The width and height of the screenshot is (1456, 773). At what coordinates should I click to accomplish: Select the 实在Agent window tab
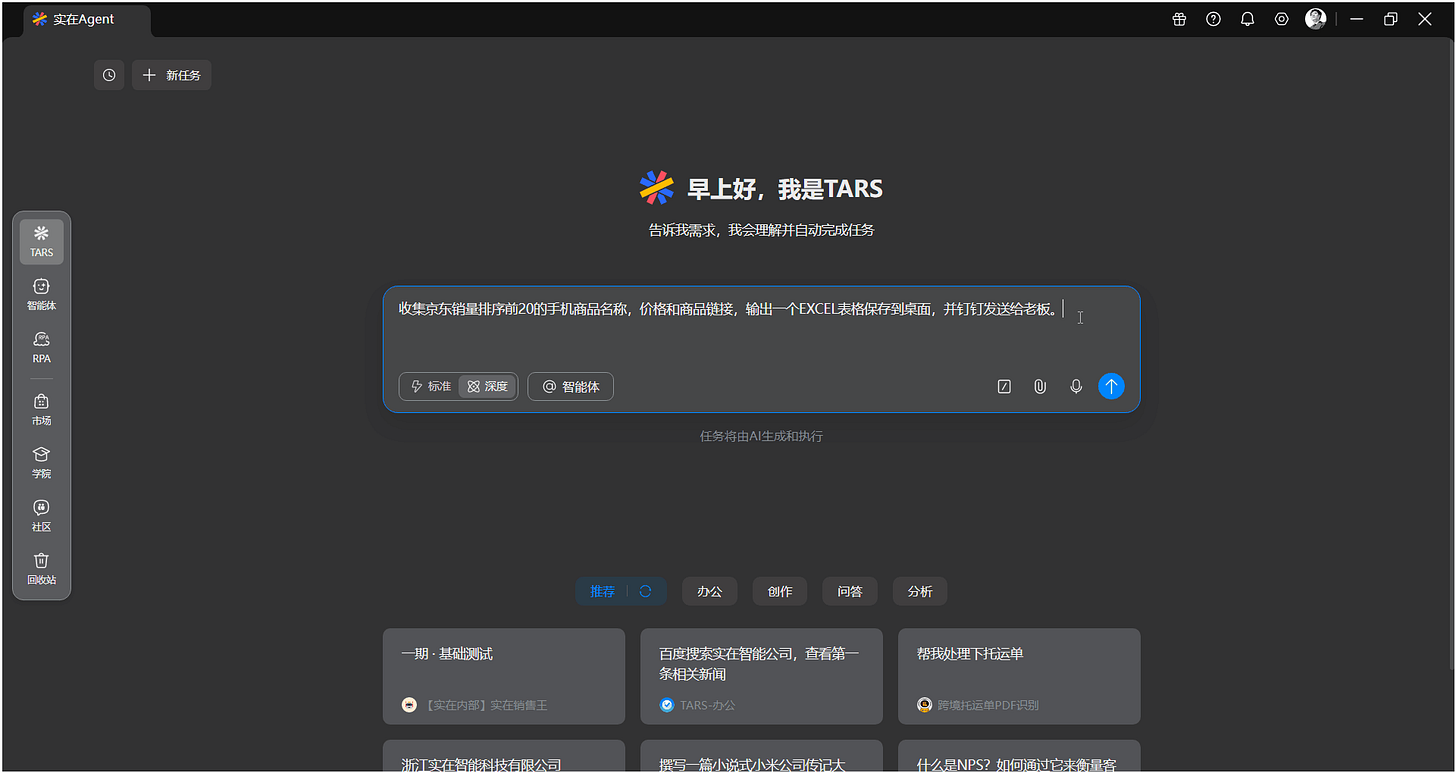[87, 20]
